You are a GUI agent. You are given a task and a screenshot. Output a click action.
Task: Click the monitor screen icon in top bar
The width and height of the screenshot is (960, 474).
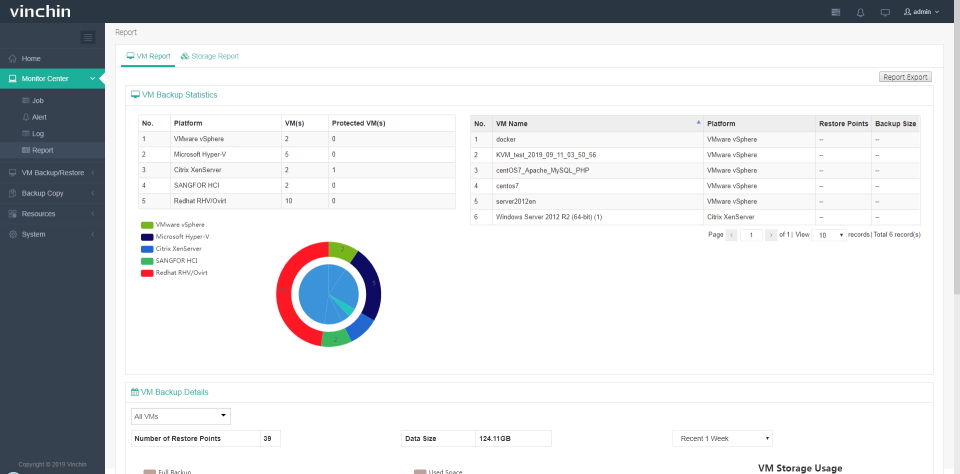click(885, 12)
